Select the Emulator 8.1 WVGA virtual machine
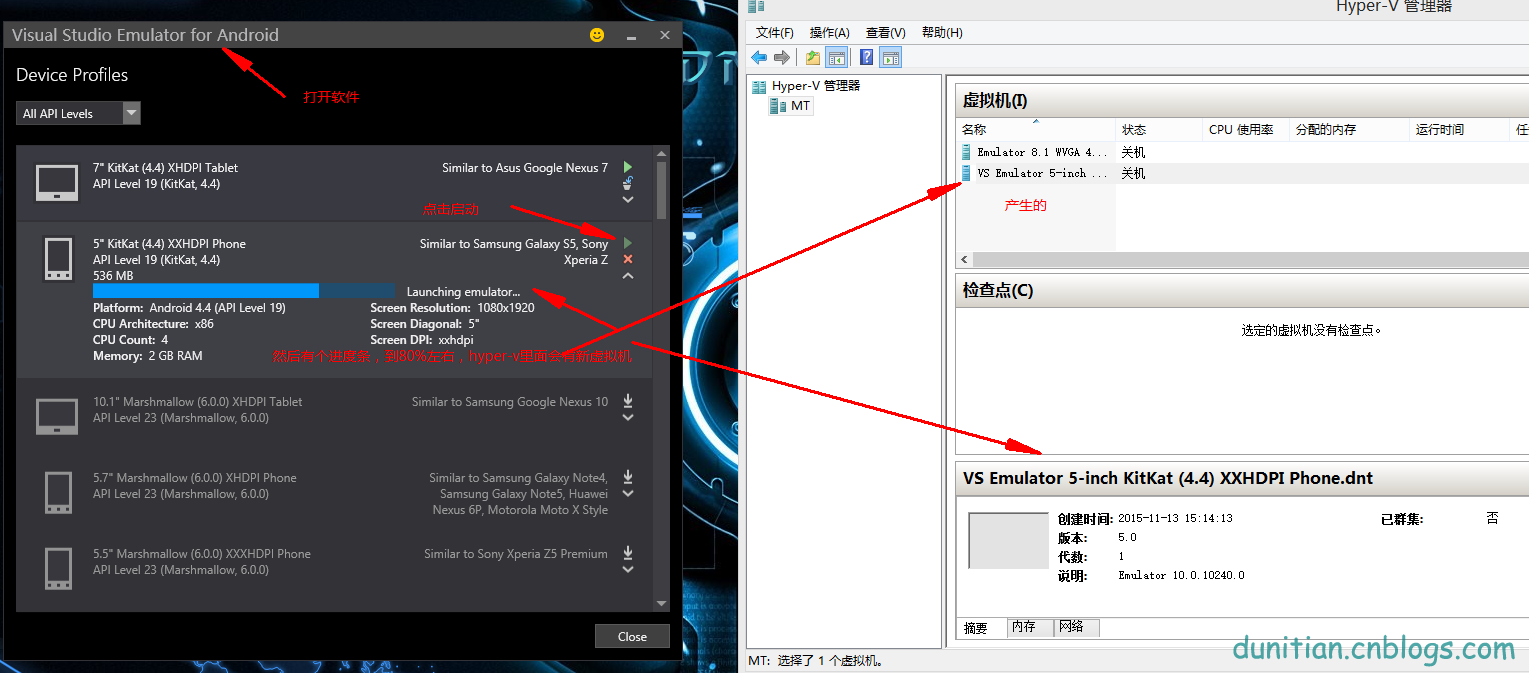The width and height of the screenshot is (1529, 673). click(1035, 152)
